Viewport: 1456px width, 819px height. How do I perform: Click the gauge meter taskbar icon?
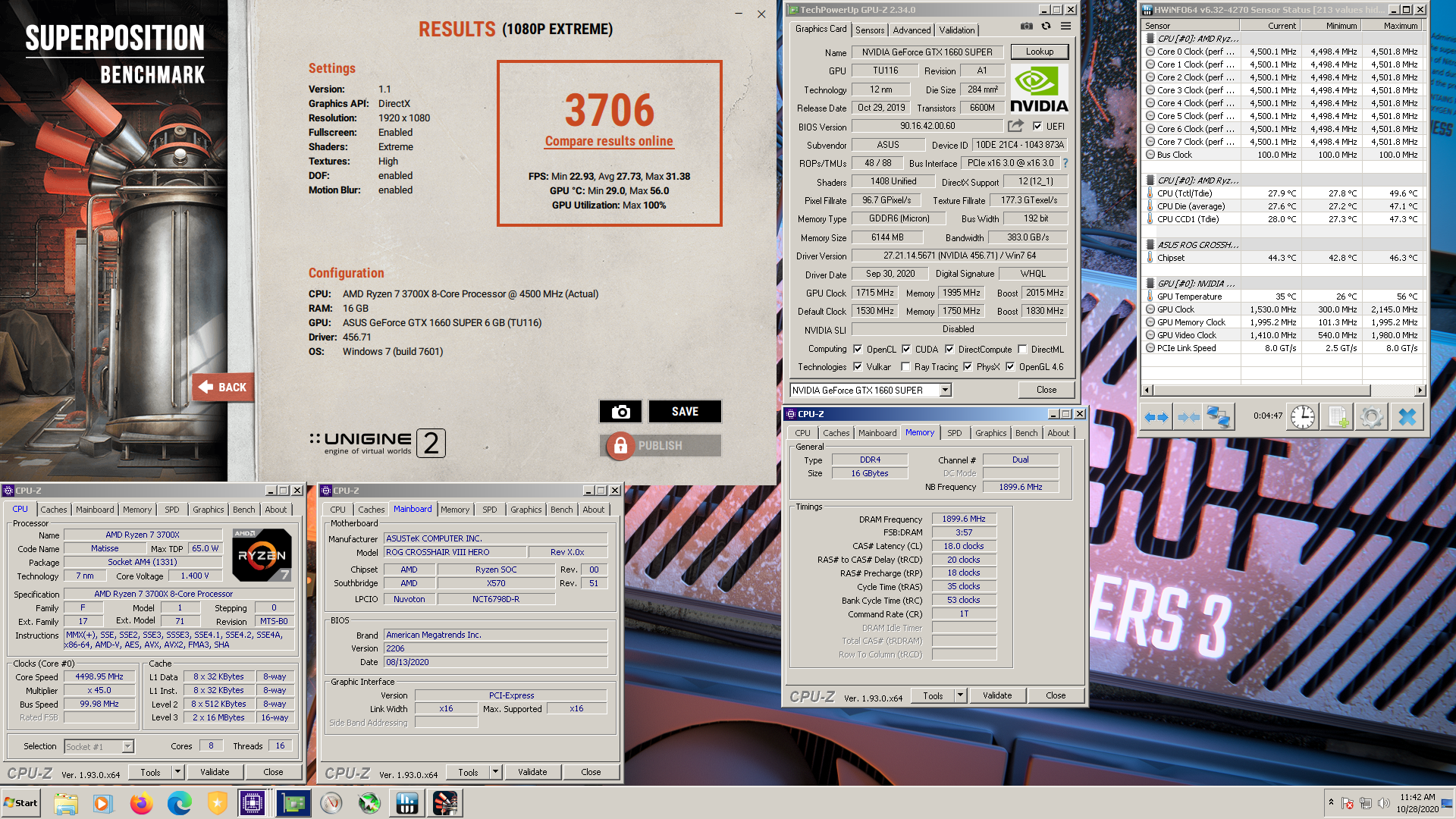coord(331,803)
